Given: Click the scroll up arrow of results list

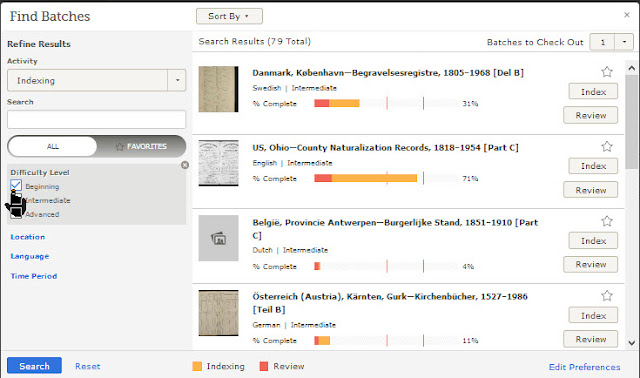Looking at the screenshot, I should click(631, 68).
